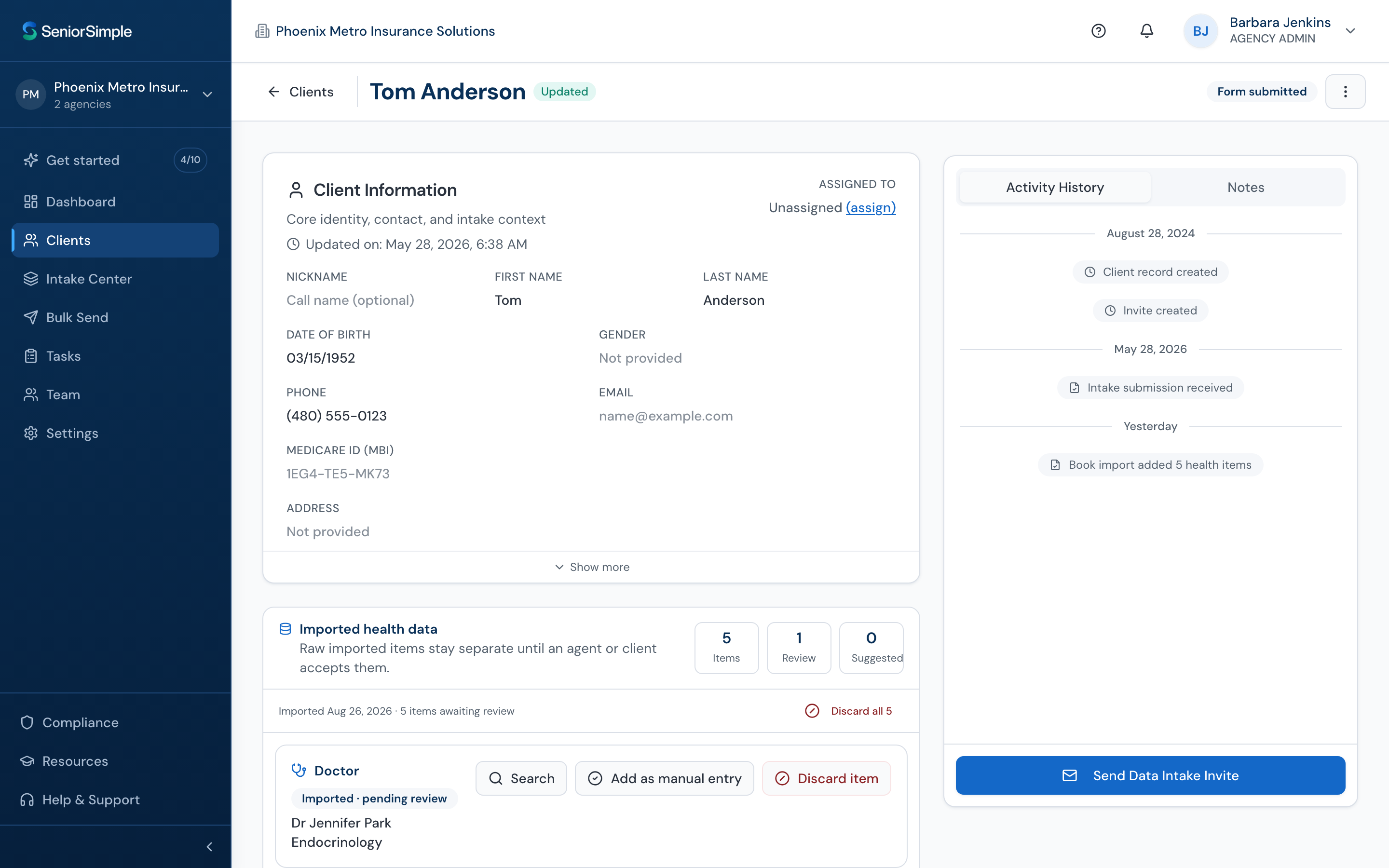This screenshot has height=868, width=1389.
Task: Click the Dashboard grid icon
Action: point(30,202)
